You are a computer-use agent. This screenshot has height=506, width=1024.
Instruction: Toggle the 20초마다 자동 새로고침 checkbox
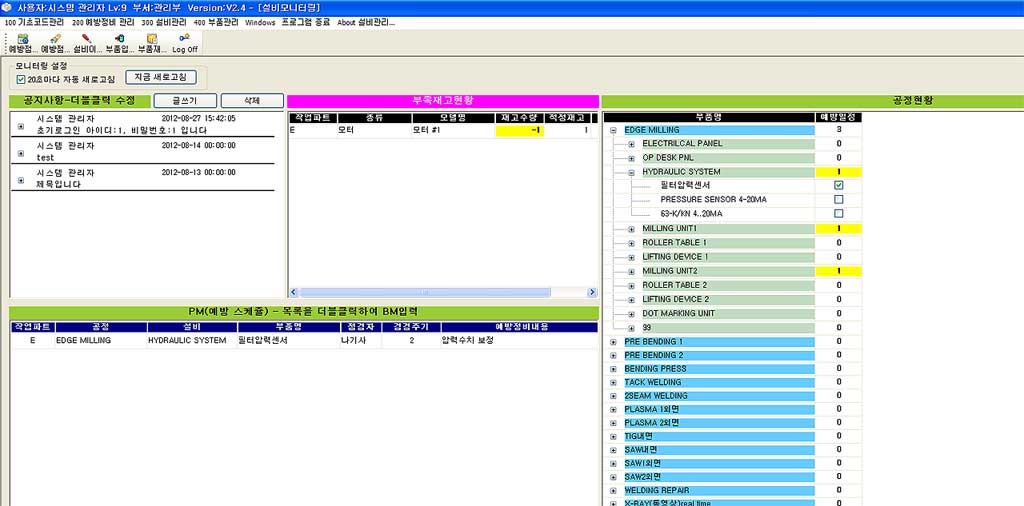click(21, 79)
